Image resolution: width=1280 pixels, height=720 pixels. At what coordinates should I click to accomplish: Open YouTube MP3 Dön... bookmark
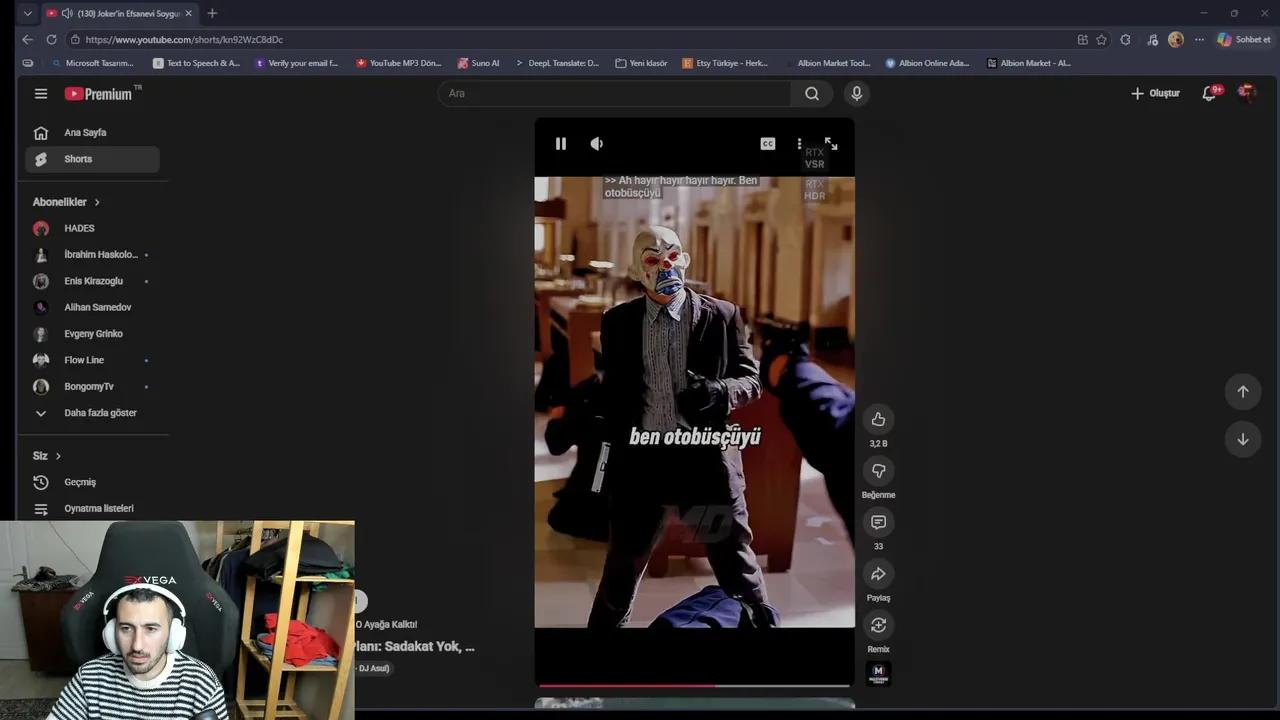399,63
